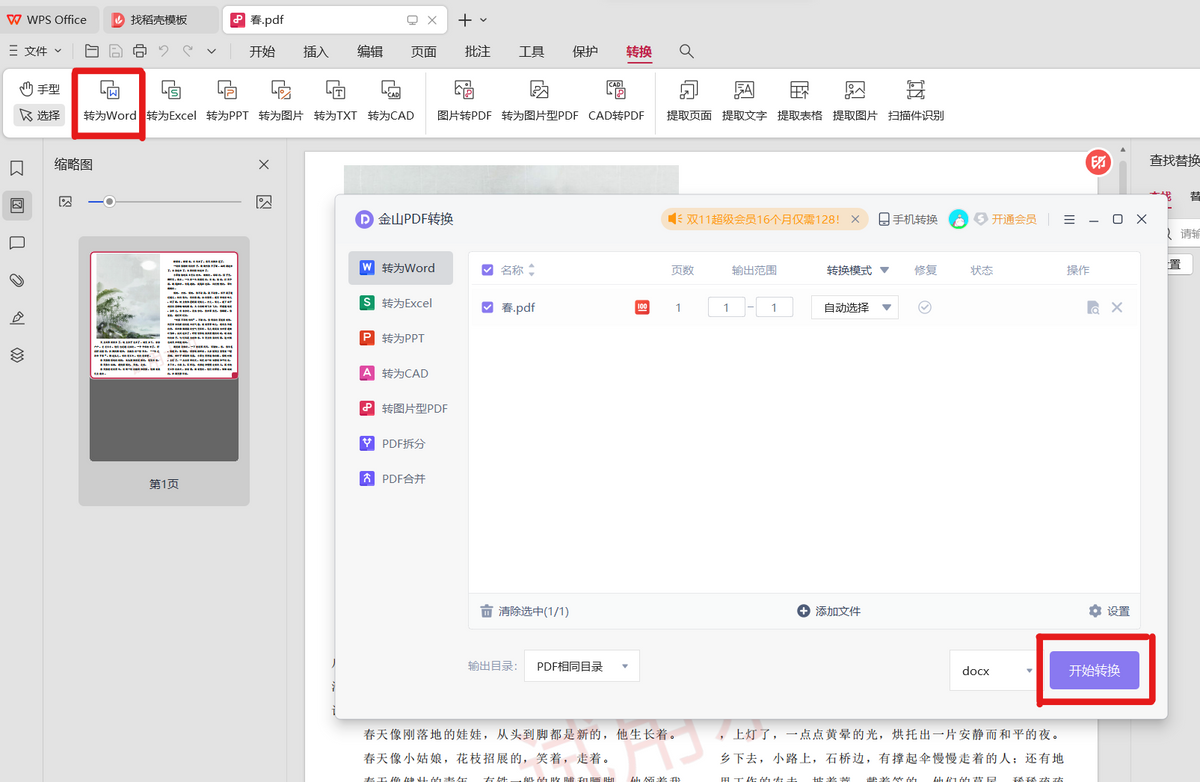Sort files by the 名称 column arrows
Image resolution: width=1200 pixels, height=782 pixels.
(x=532, y=270)
